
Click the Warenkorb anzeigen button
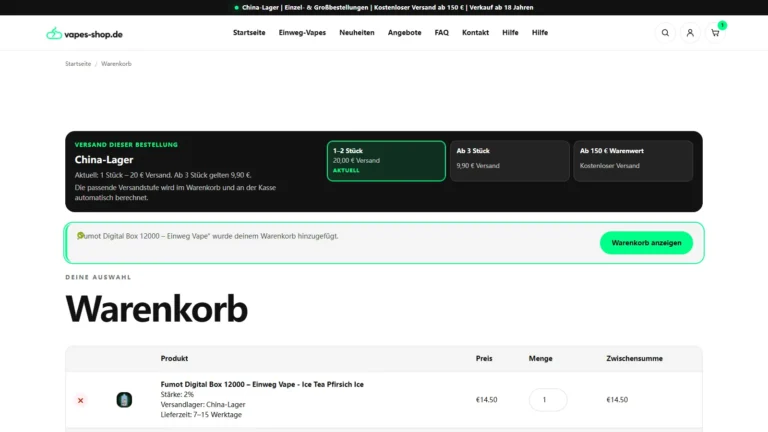pyautogui.click(x=646, y=243)
